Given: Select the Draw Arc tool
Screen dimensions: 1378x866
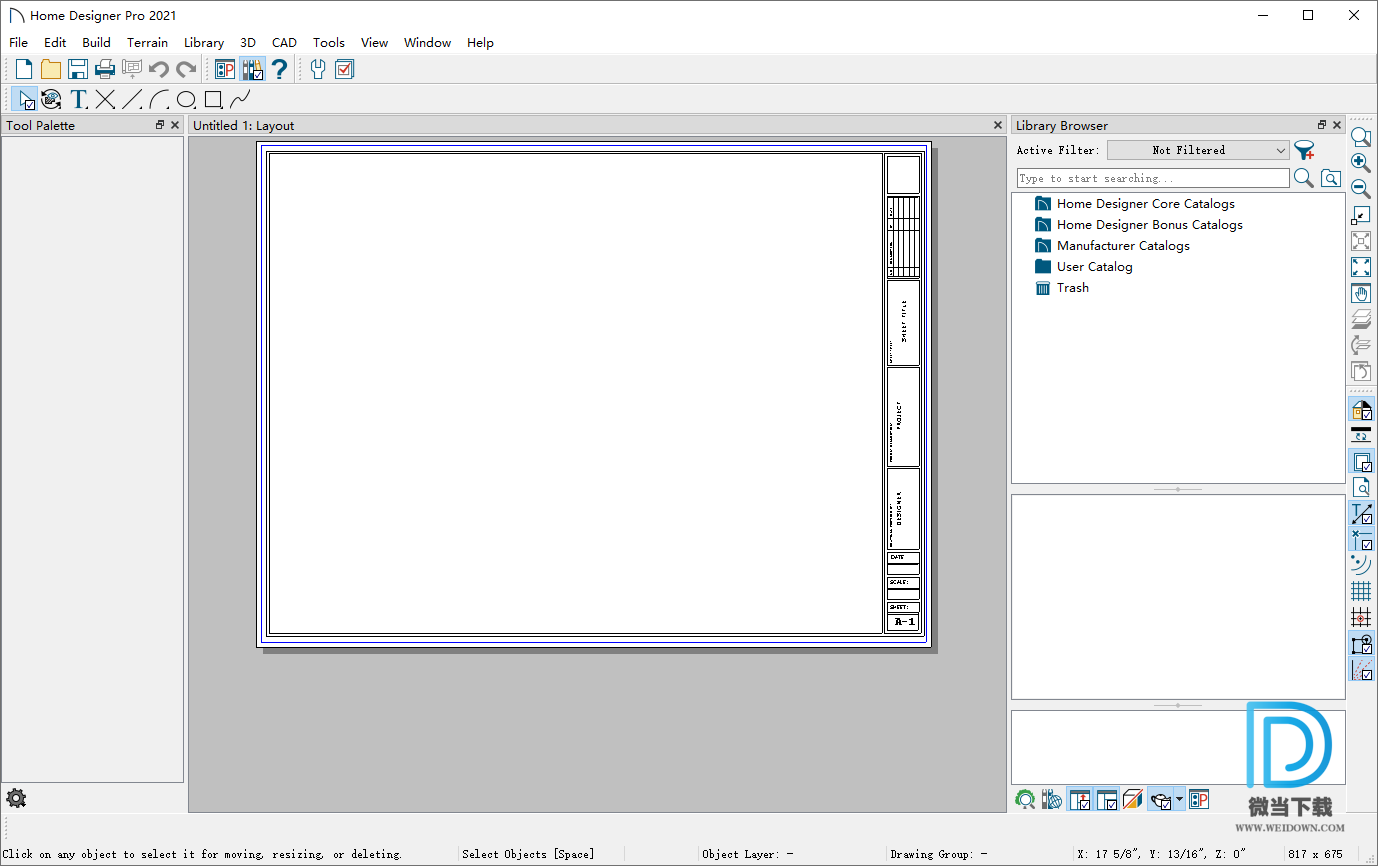Looking at the screenshot, I should coord(159,99).
